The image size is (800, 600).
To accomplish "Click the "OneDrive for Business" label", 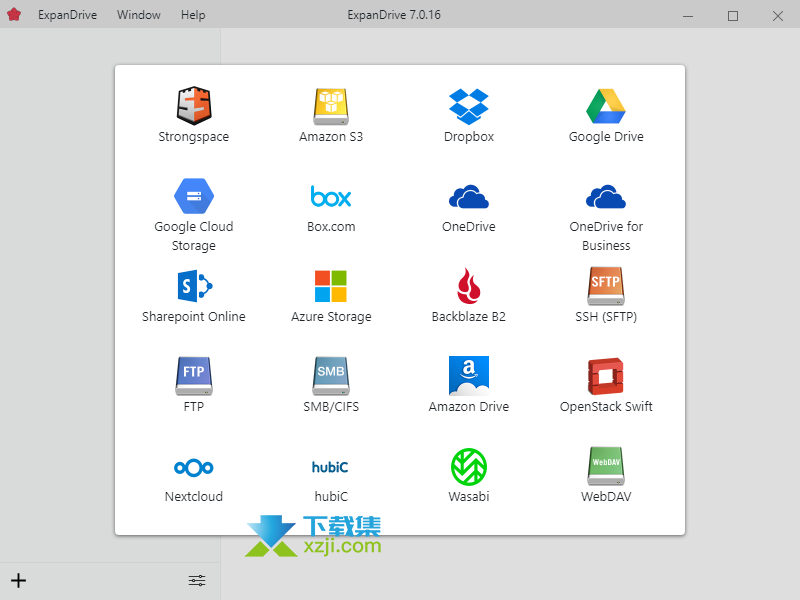I will [606, 236].
